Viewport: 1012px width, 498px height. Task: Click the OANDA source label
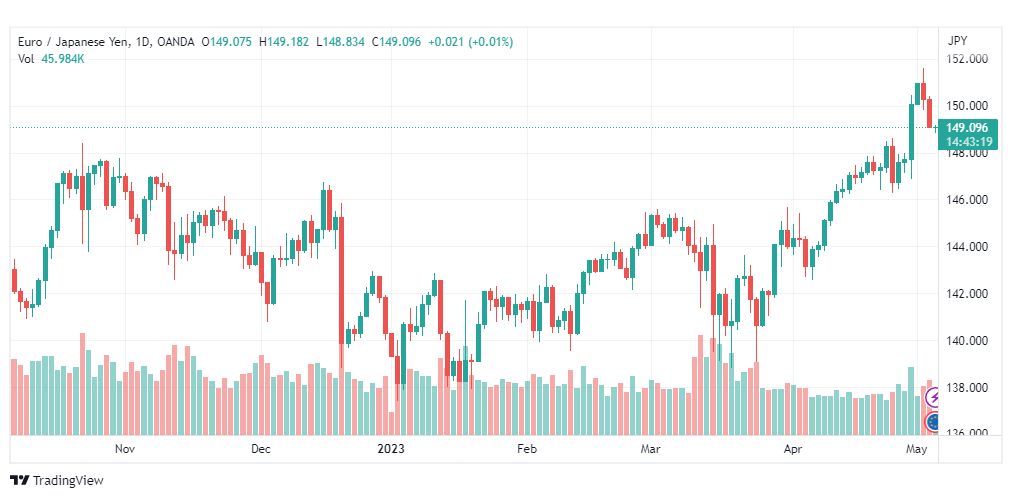tap(176, 42)
